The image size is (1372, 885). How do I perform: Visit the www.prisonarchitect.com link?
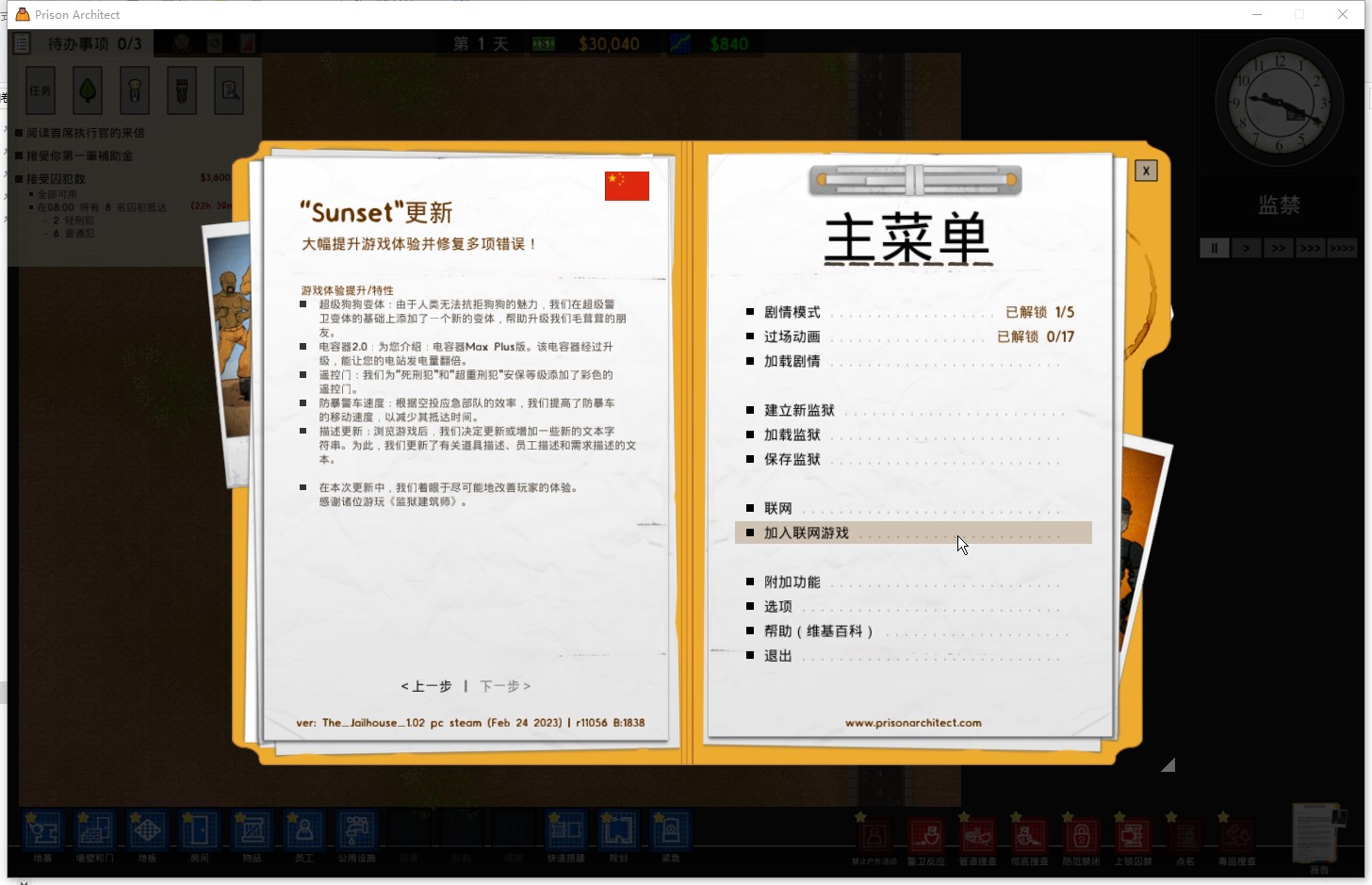(913, 722)
